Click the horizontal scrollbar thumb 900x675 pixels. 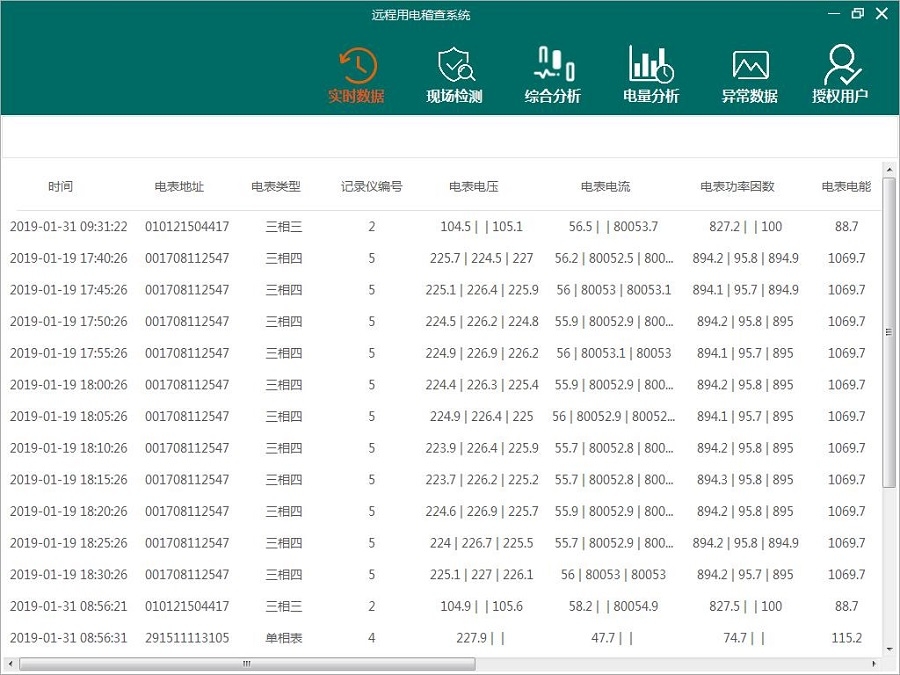point(245,663)
